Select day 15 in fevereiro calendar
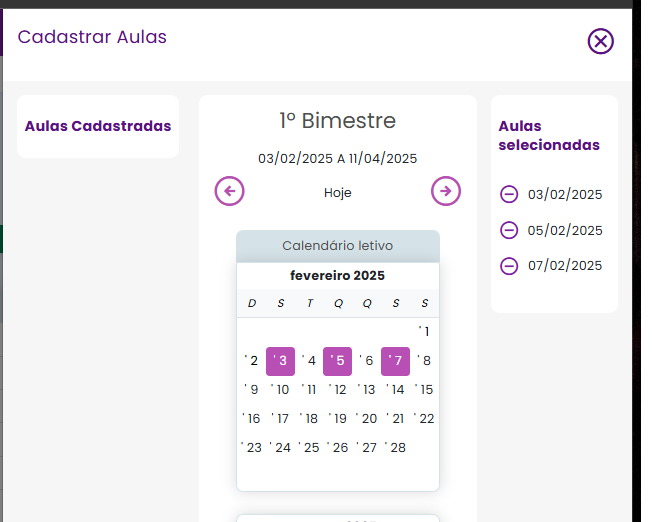Image resolution: width=652 pixels, height=522 pixels. click(x=424, y=390)
